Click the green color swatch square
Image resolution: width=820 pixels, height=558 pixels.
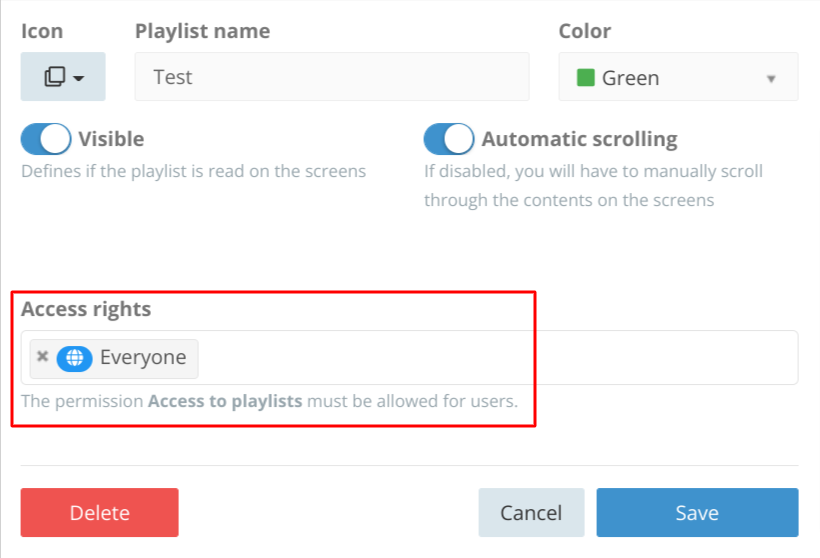pyautogui.click(x=586, y=77)
